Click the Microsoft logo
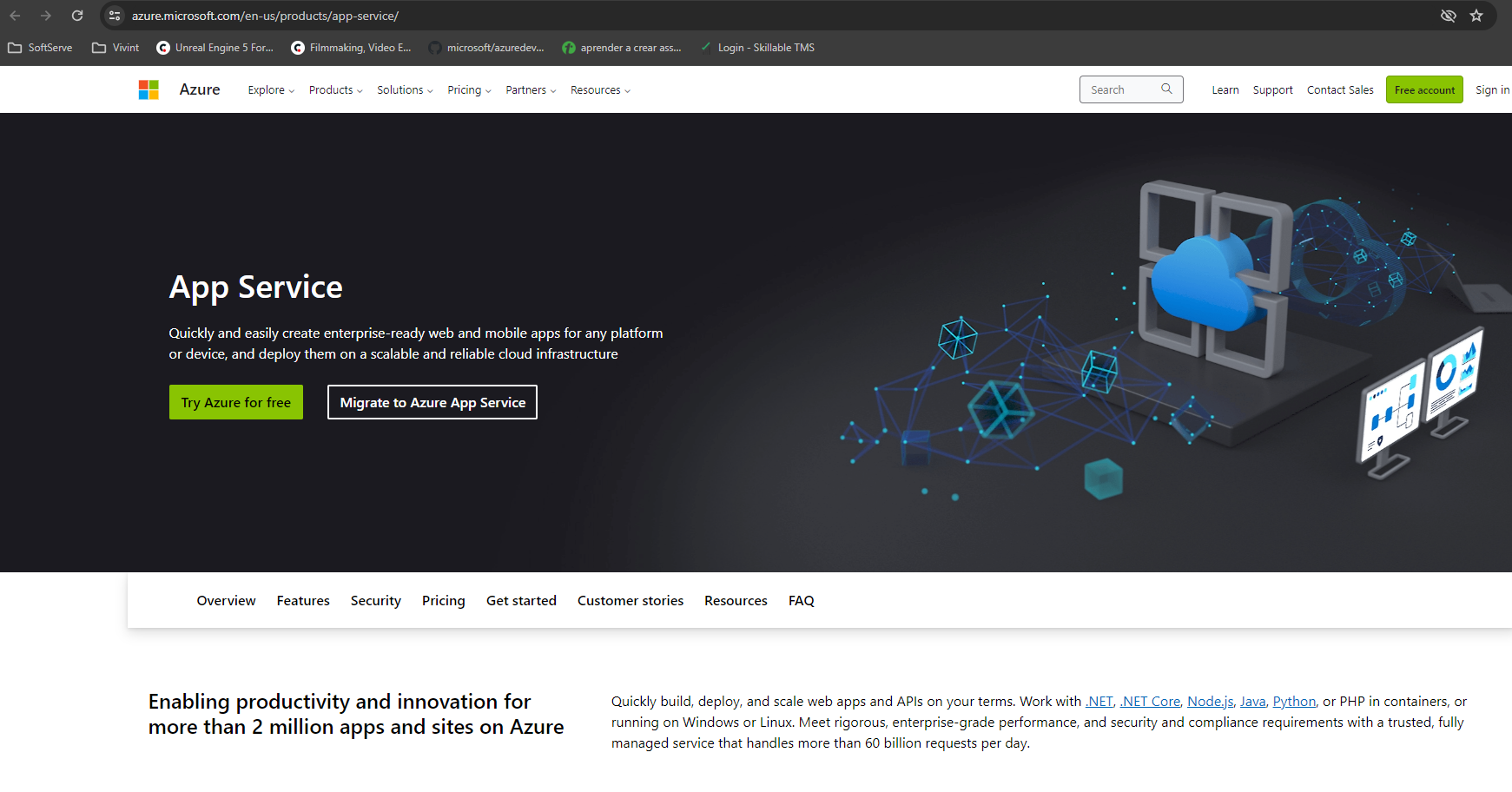The height and width of the screenshot is (792, 1512). [149, 89]
